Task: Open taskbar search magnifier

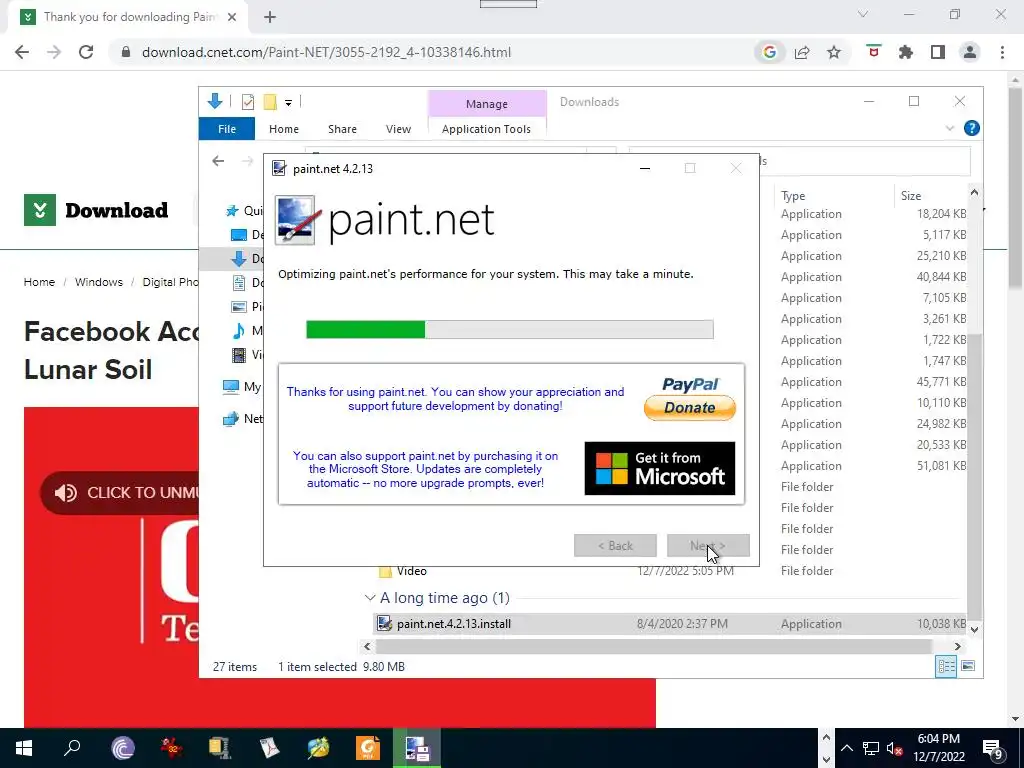Action: 72,747
